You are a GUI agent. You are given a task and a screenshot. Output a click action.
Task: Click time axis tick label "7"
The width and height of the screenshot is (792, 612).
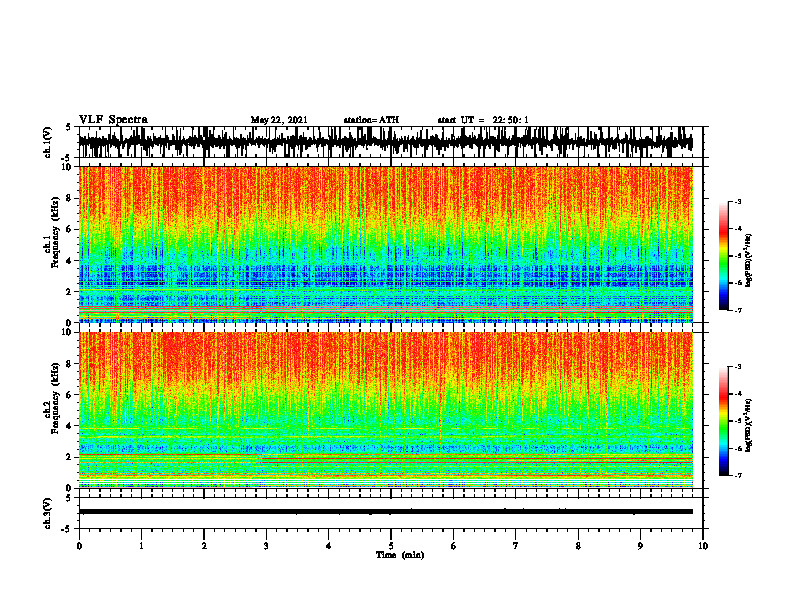click(x=516, y=546)
